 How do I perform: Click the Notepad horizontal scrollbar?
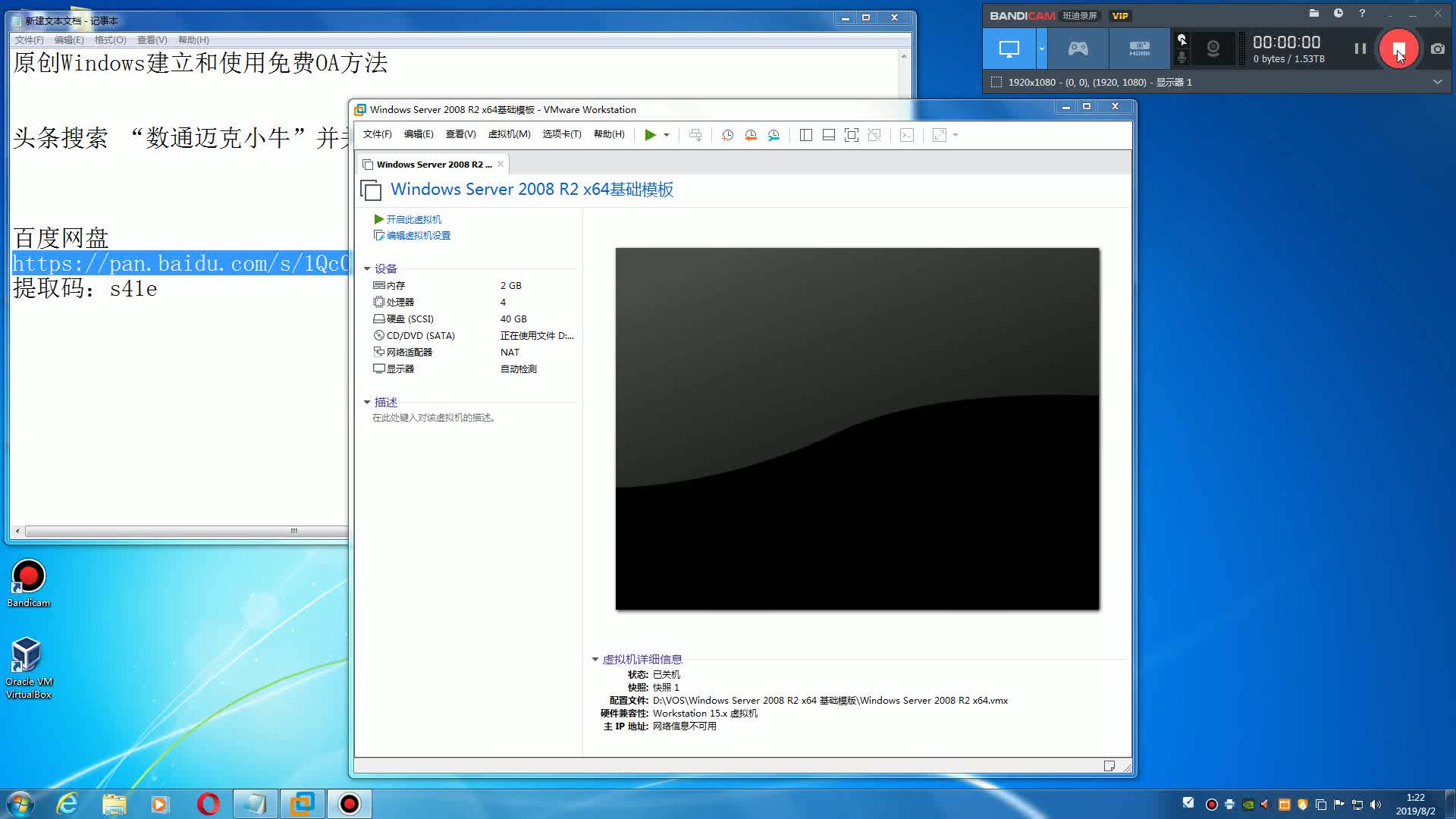click(186, 531)
